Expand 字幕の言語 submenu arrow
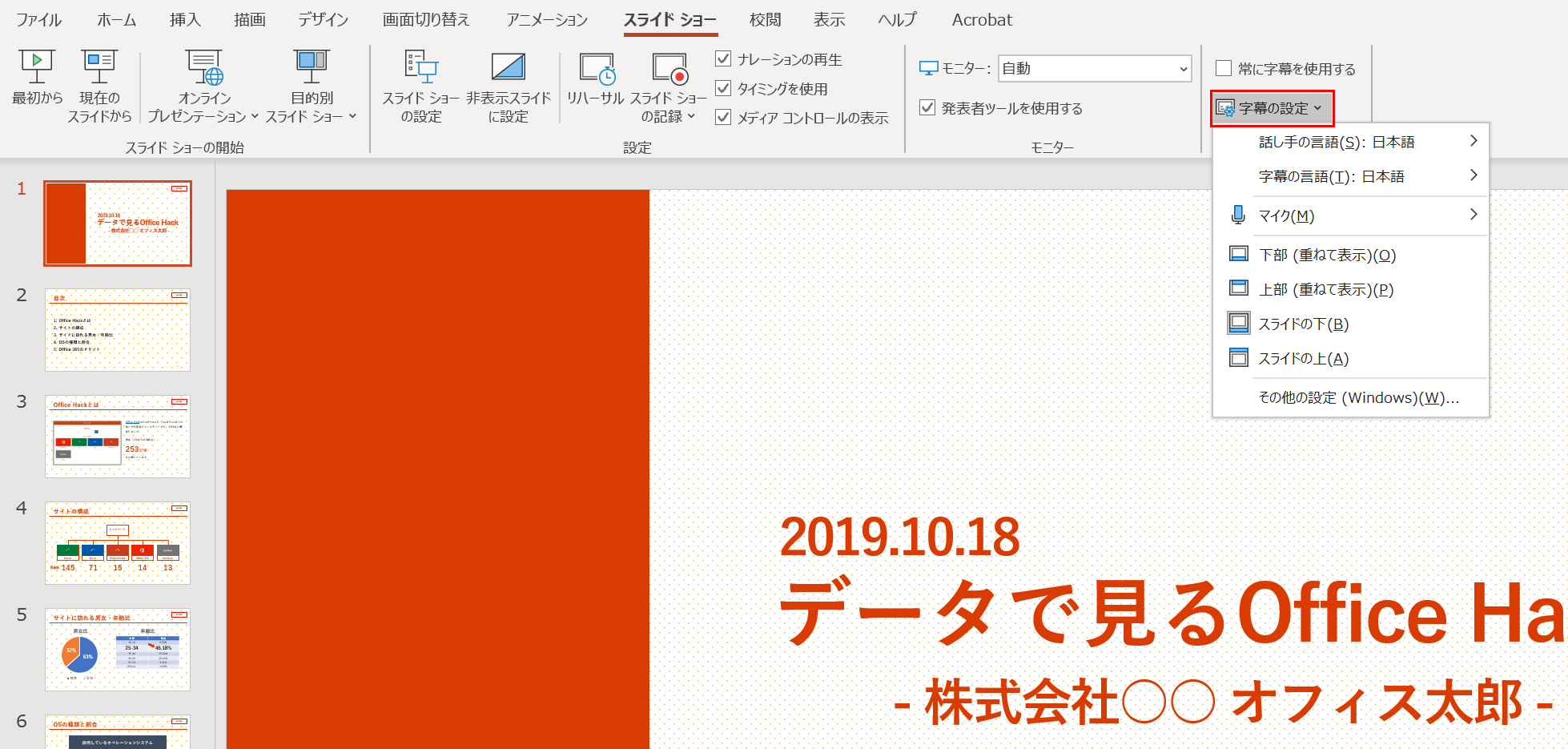This screenshot has height=749, width=1568. [x=1474, y=175]
